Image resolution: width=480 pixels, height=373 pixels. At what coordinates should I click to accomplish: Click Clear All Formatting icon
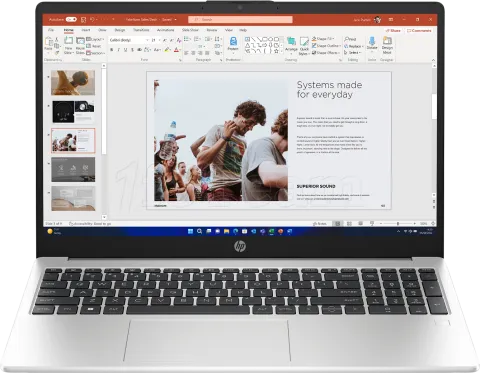[x=179, y=40]
